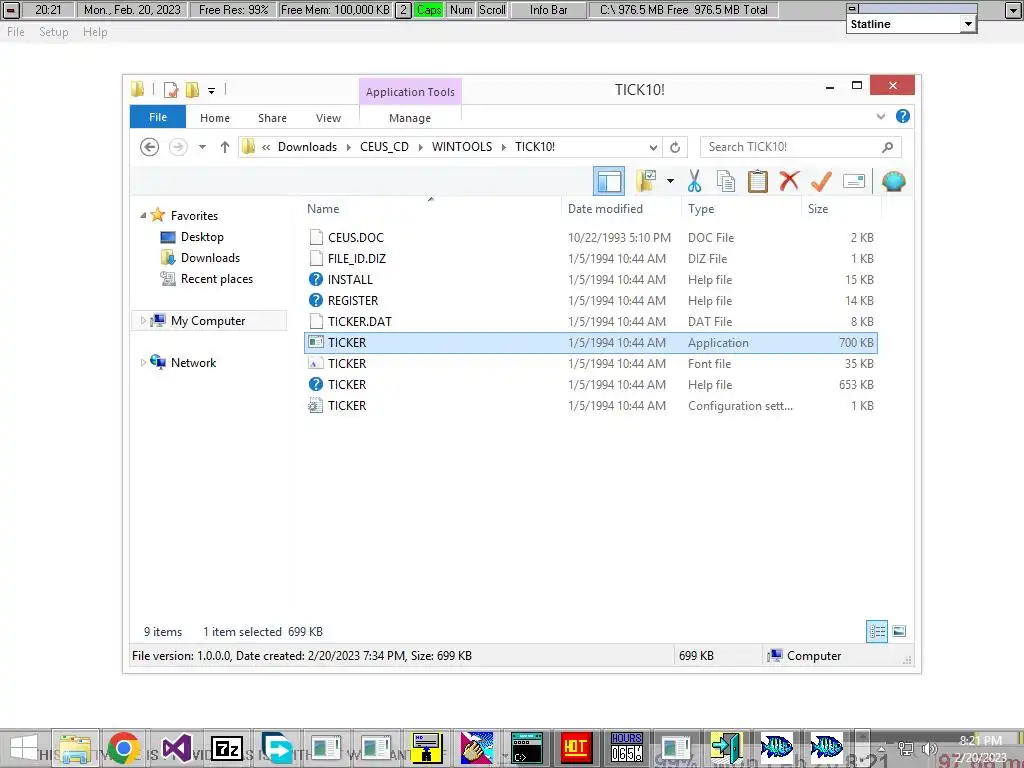Open Google Chrome from the taskbar
1024x768 pixels.
click(x=123, y=748)
